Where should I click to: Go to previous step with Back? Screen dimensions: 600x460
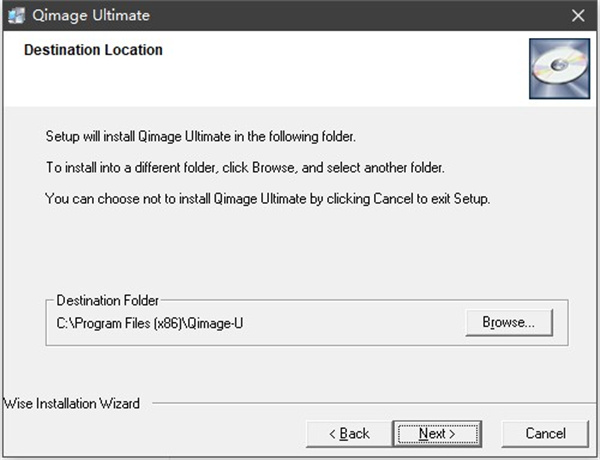(350, 433)
